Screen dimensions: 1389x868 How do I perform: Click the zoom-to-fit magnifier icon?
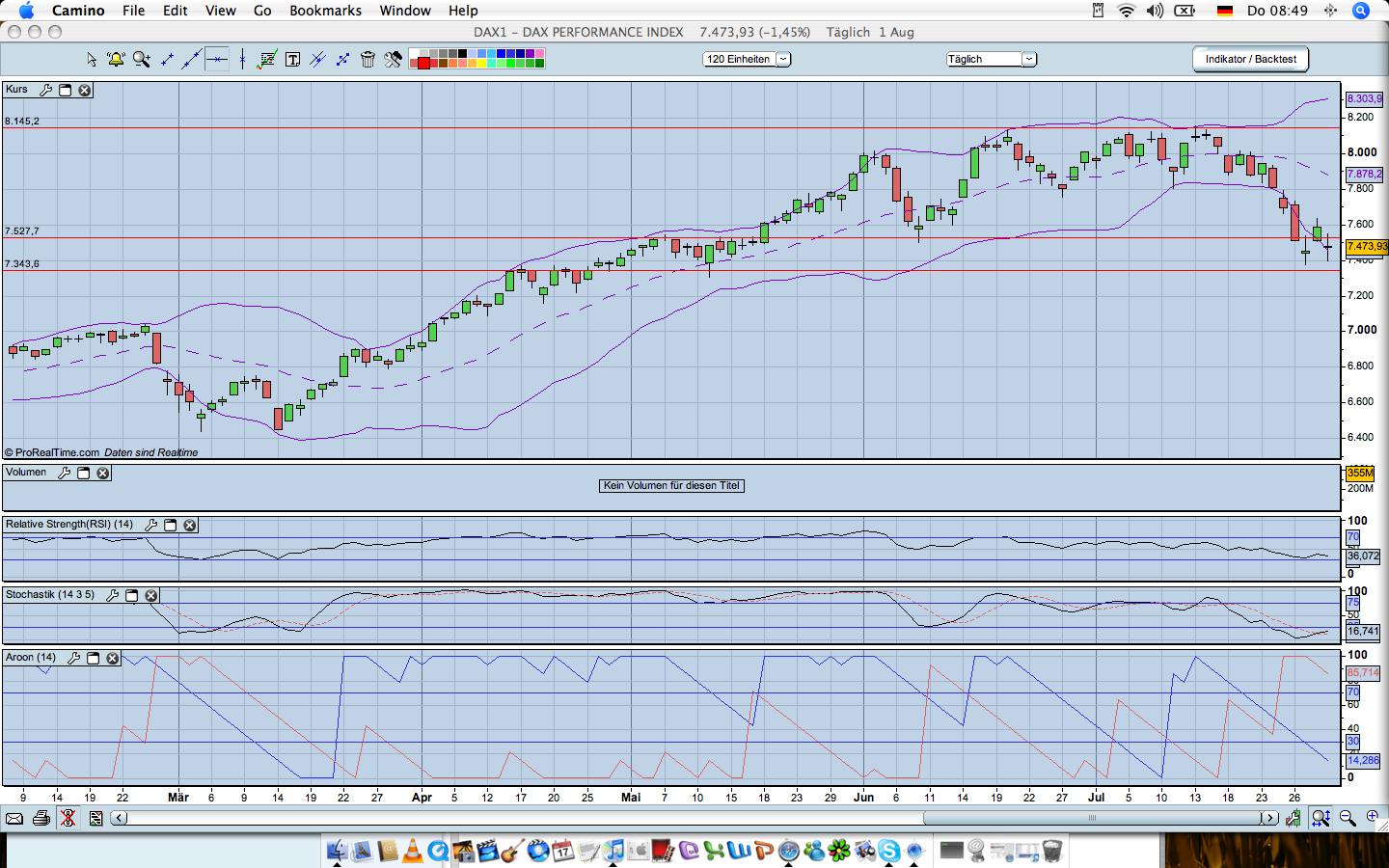[1321, 818]
